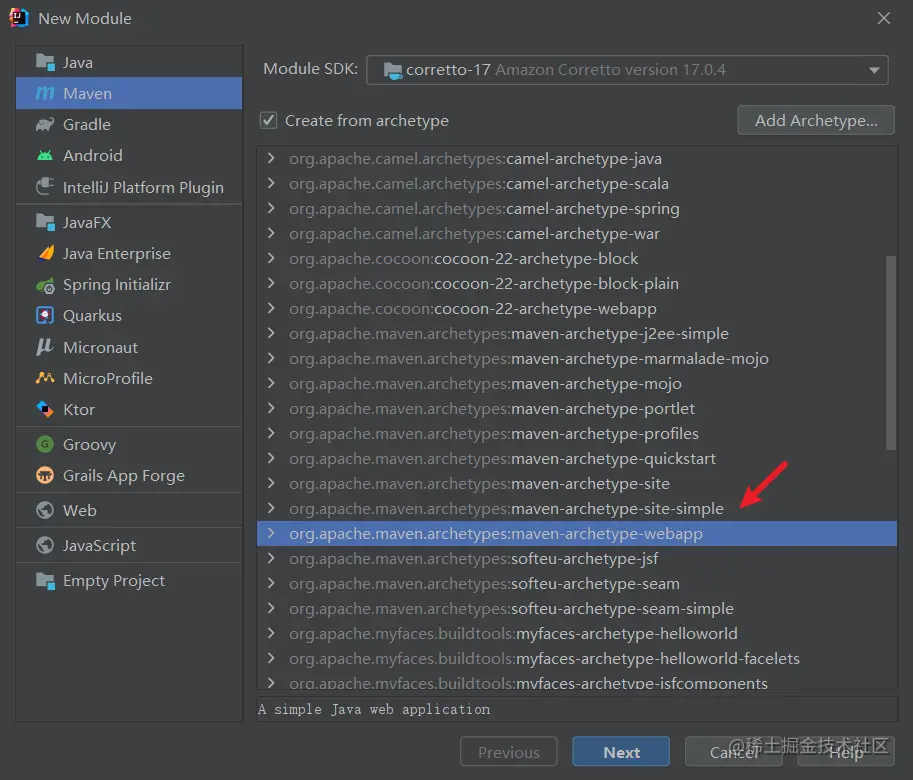Click the Quarkus icon in sidebar
Viewport: 913px width, 780px height.
click(44, 316)
